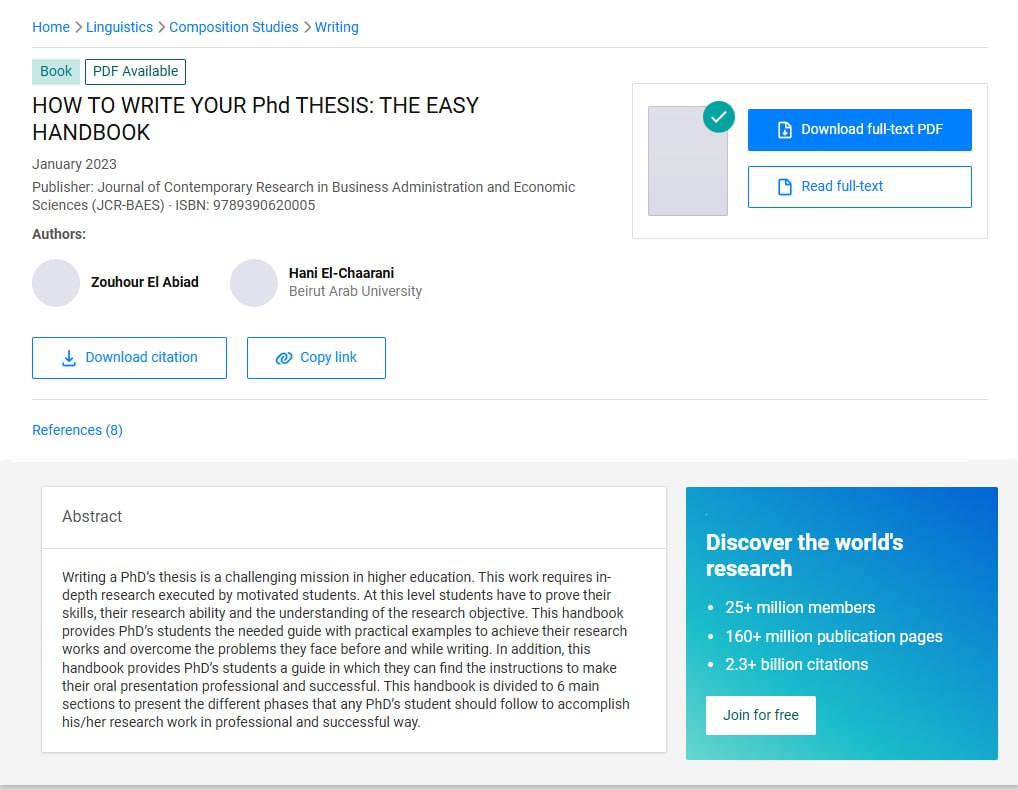Open the Linguistics breadcrumb link
The image size is (1018, 790).
coord(120,27)
